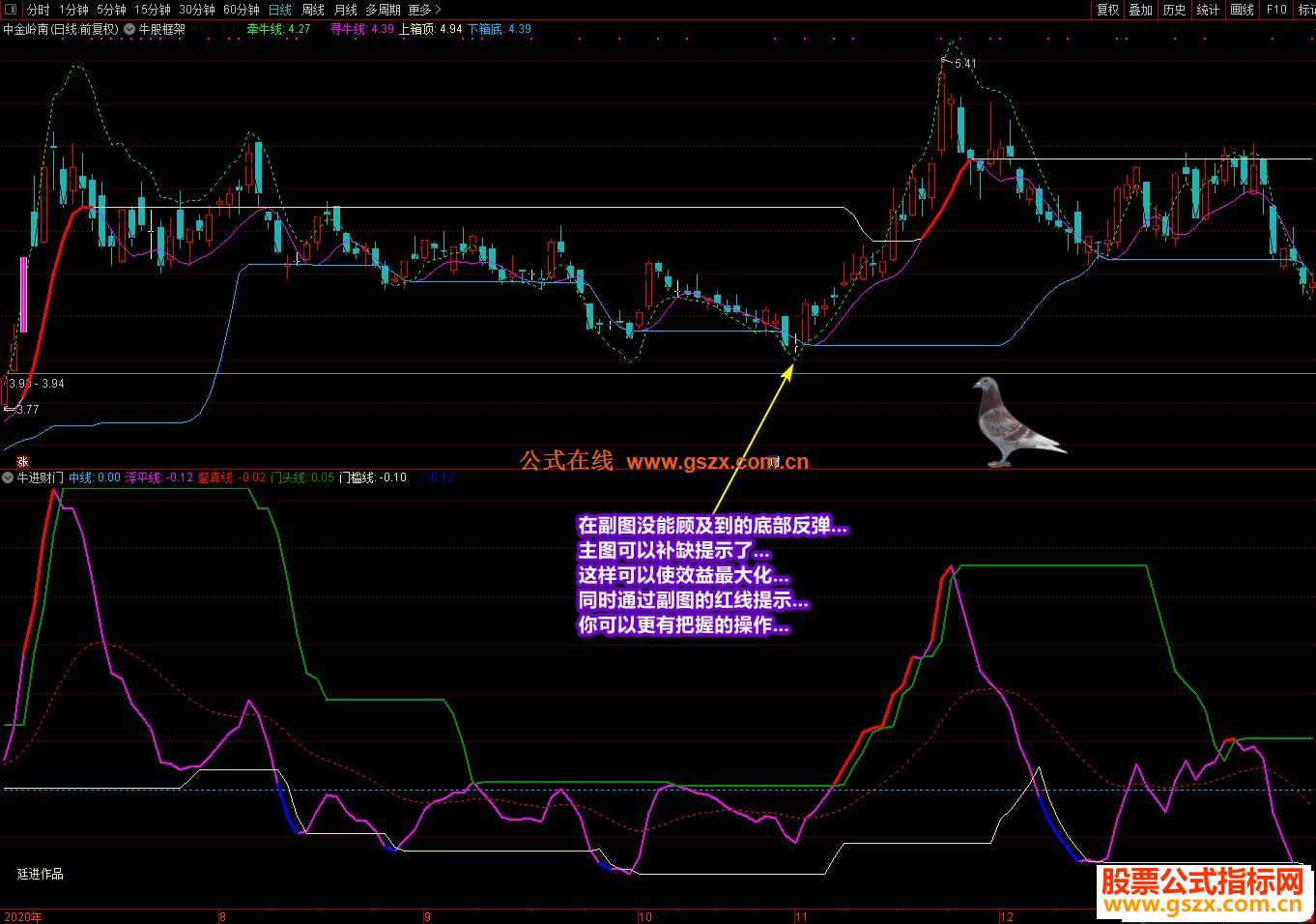Click the 上箱顶: 4.94 indicator value
The height and width of the screenshot is (924, 1316).
[x=431, y=29]
